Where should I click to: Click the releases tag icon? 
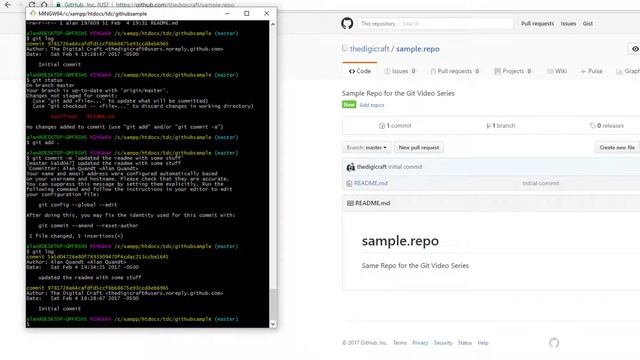593,126
